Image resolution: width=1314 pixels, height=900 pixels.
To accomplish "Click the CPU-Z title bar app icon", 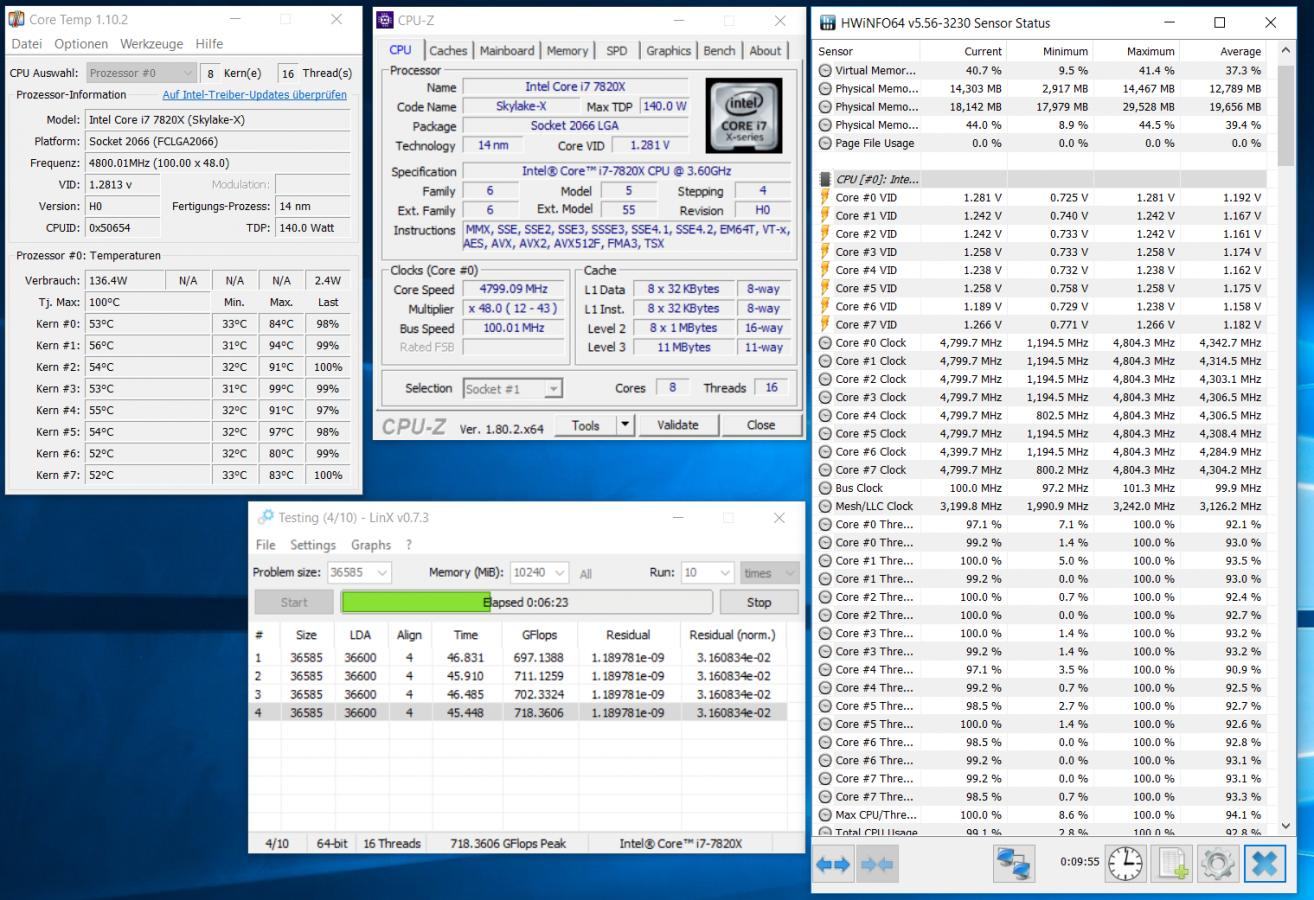I will point(385,20).
